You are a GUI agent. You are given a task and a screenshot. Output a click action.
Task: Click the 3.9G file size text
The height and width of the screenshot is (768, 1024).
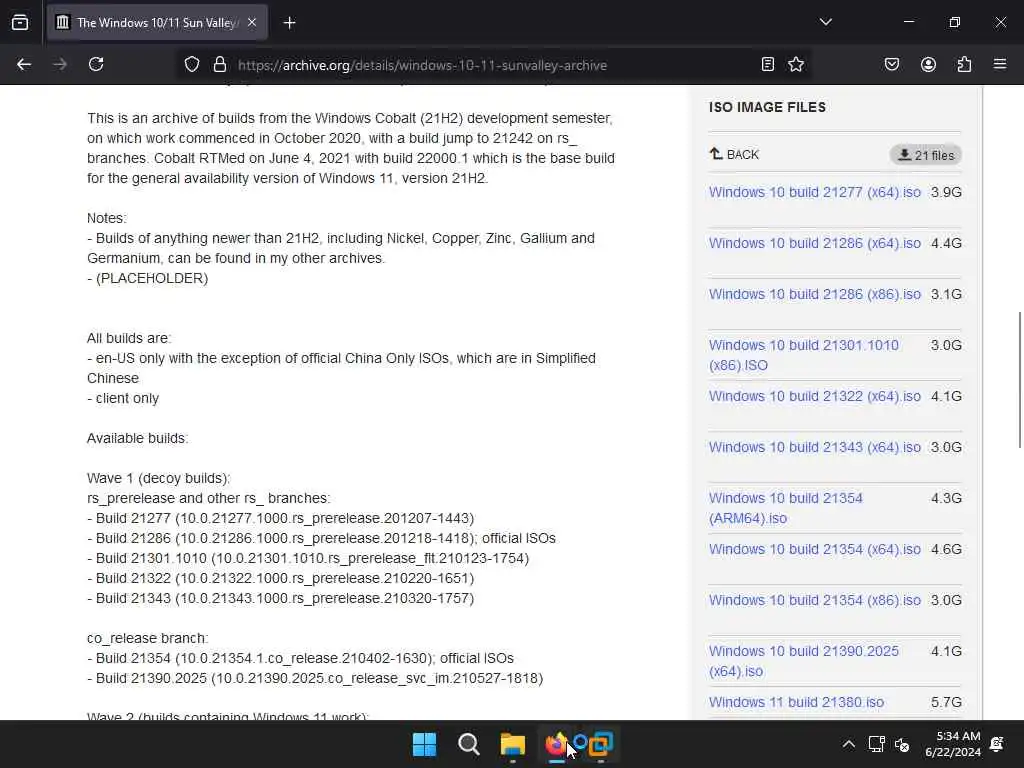(x=946, y=192)
